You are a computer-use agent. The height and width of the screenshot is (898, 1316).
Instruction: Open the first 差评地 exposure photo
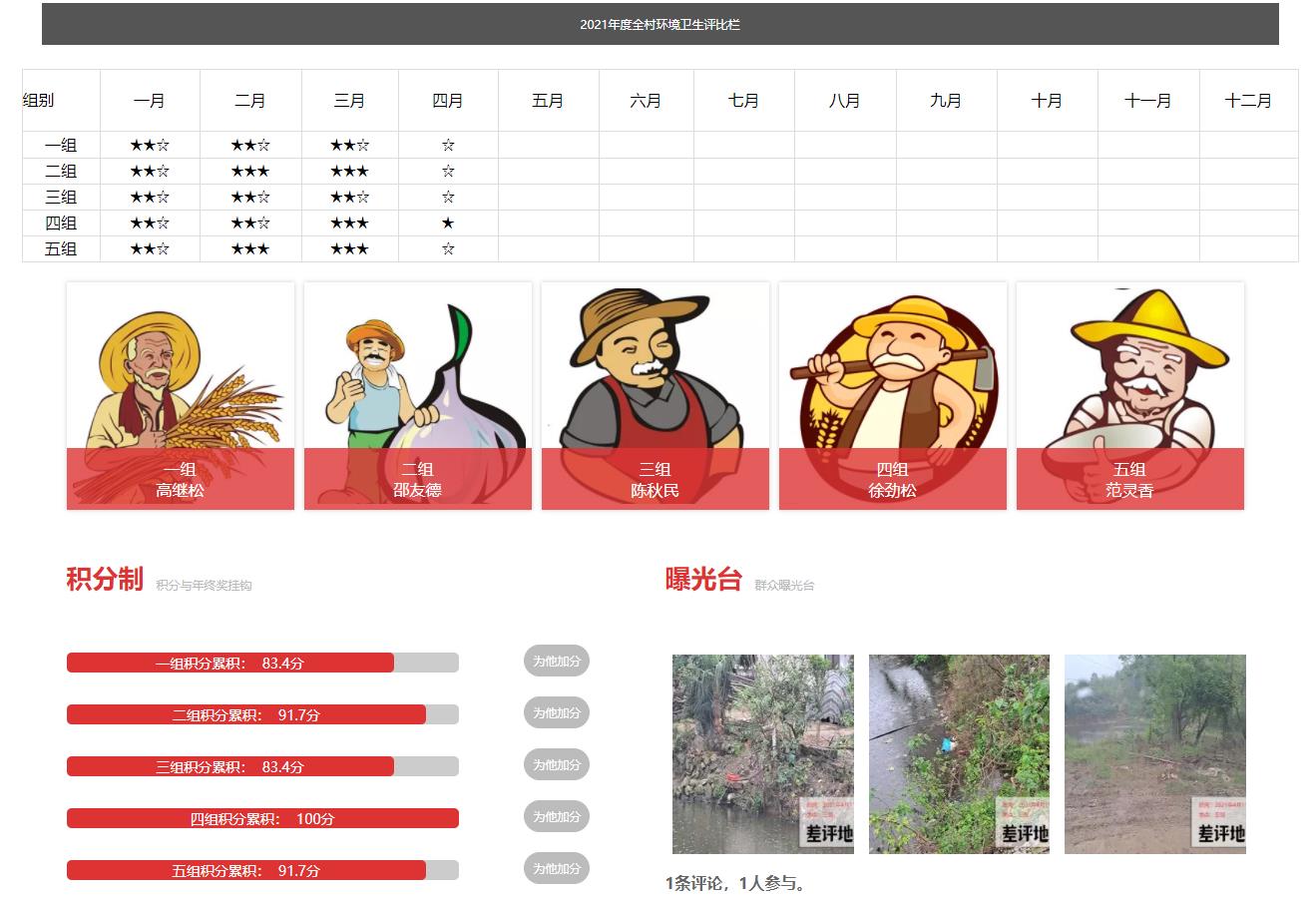(x=763, y=753)
